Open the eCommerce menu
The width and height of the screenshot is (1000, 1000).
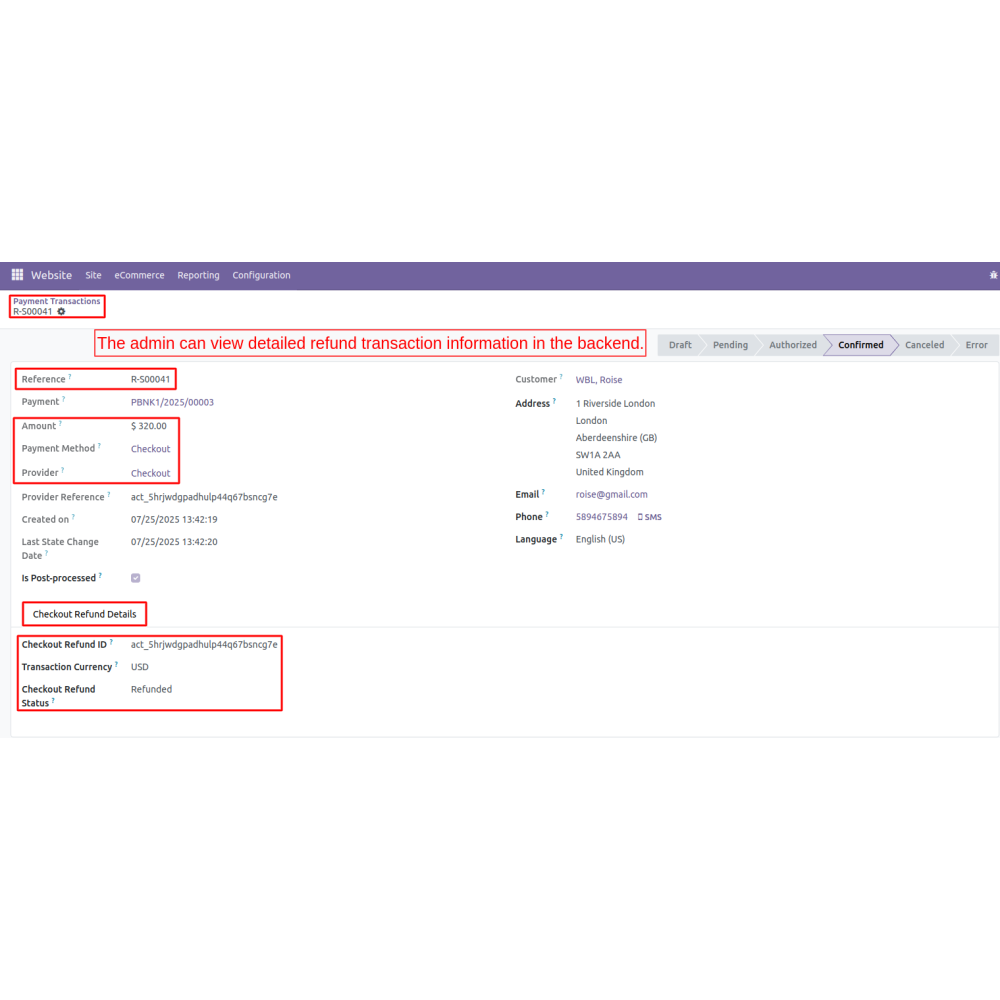139,275
